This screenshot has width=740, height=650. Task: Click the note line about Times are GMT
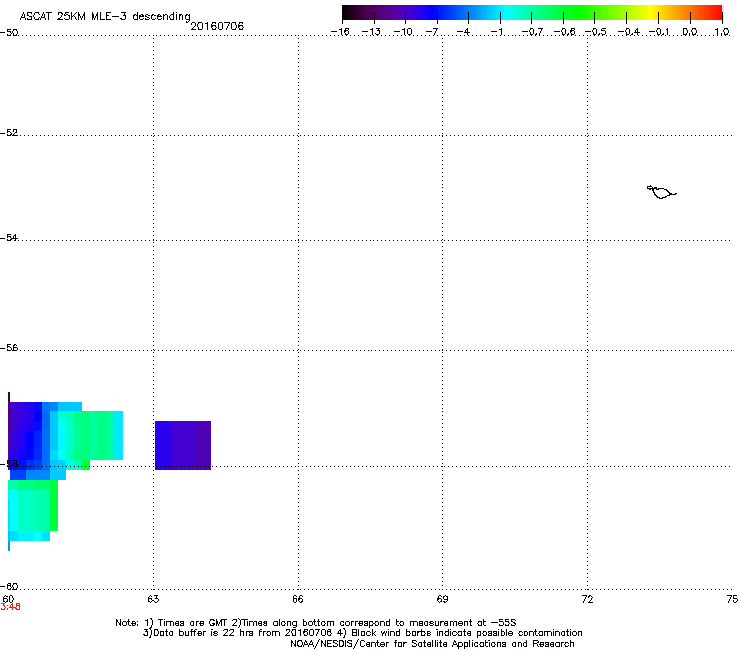316,623
